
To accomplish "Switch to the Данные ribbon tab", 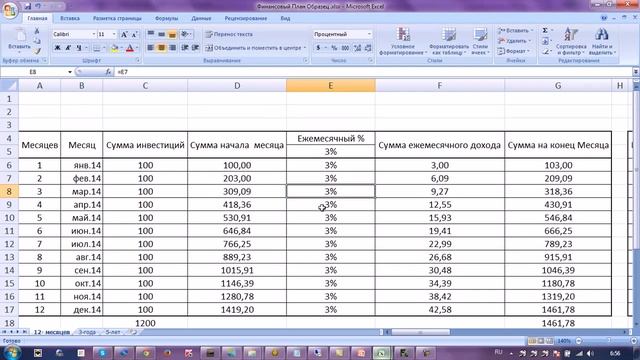I will tap(201, 18).
